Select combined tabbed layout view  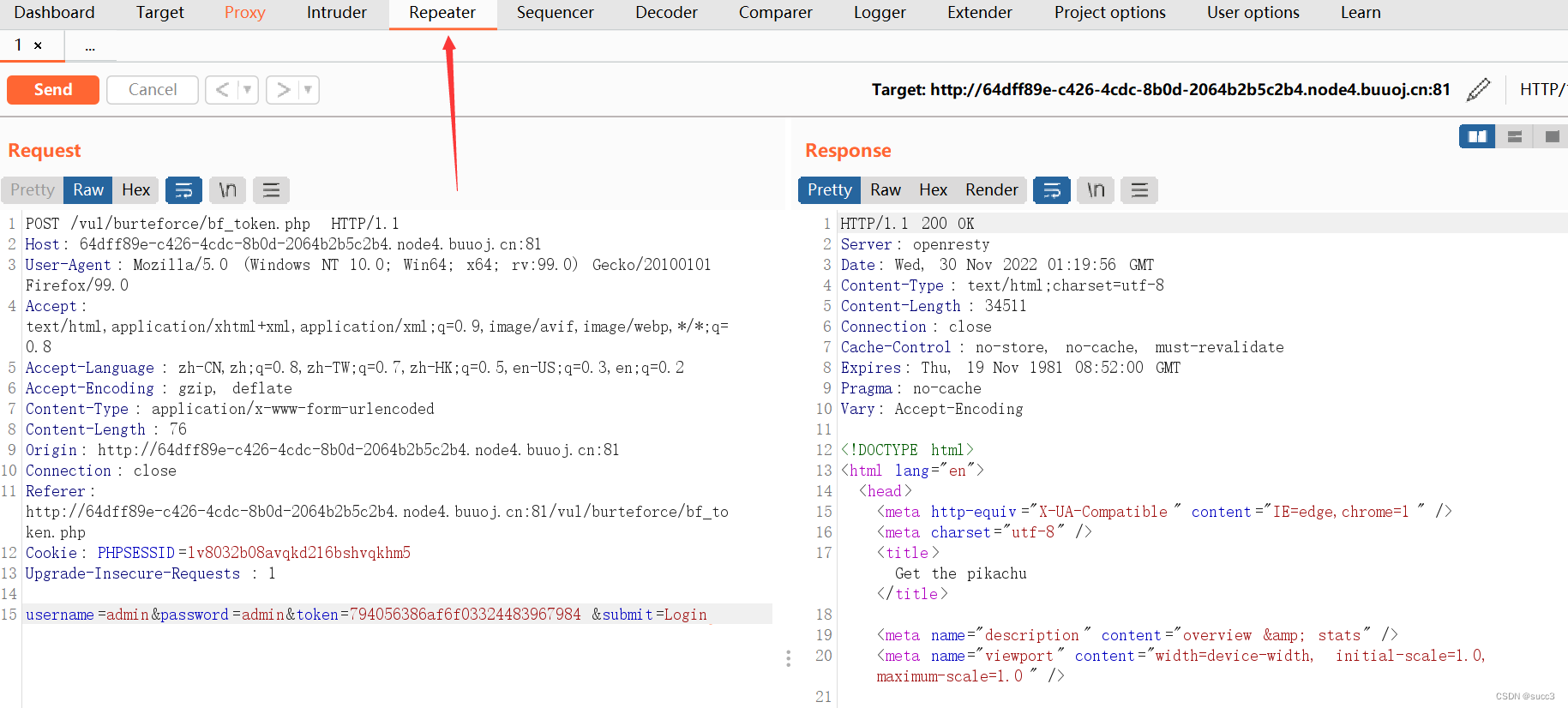coord(1552,136)
